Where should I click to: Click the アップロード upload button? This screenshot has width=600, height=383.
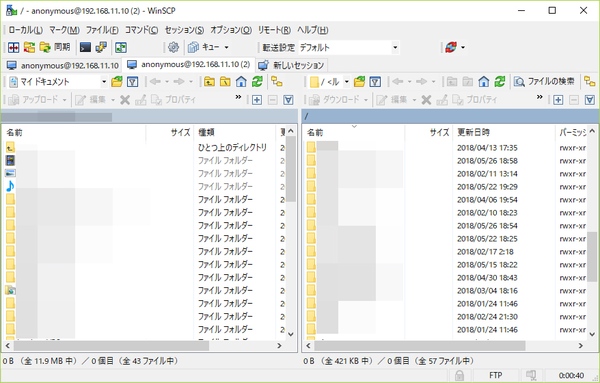[x=33, y=100]
